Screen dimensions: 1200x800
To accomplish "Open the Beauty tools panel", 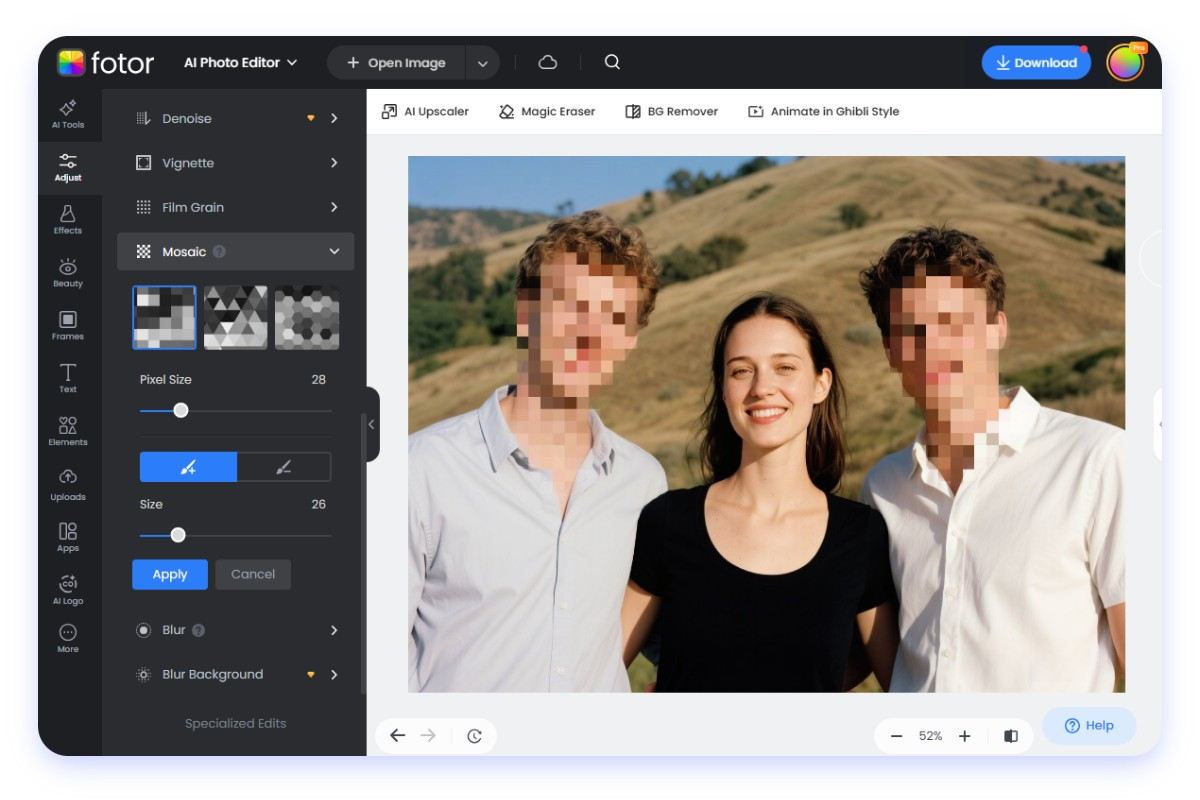I will tap(68, 272).
